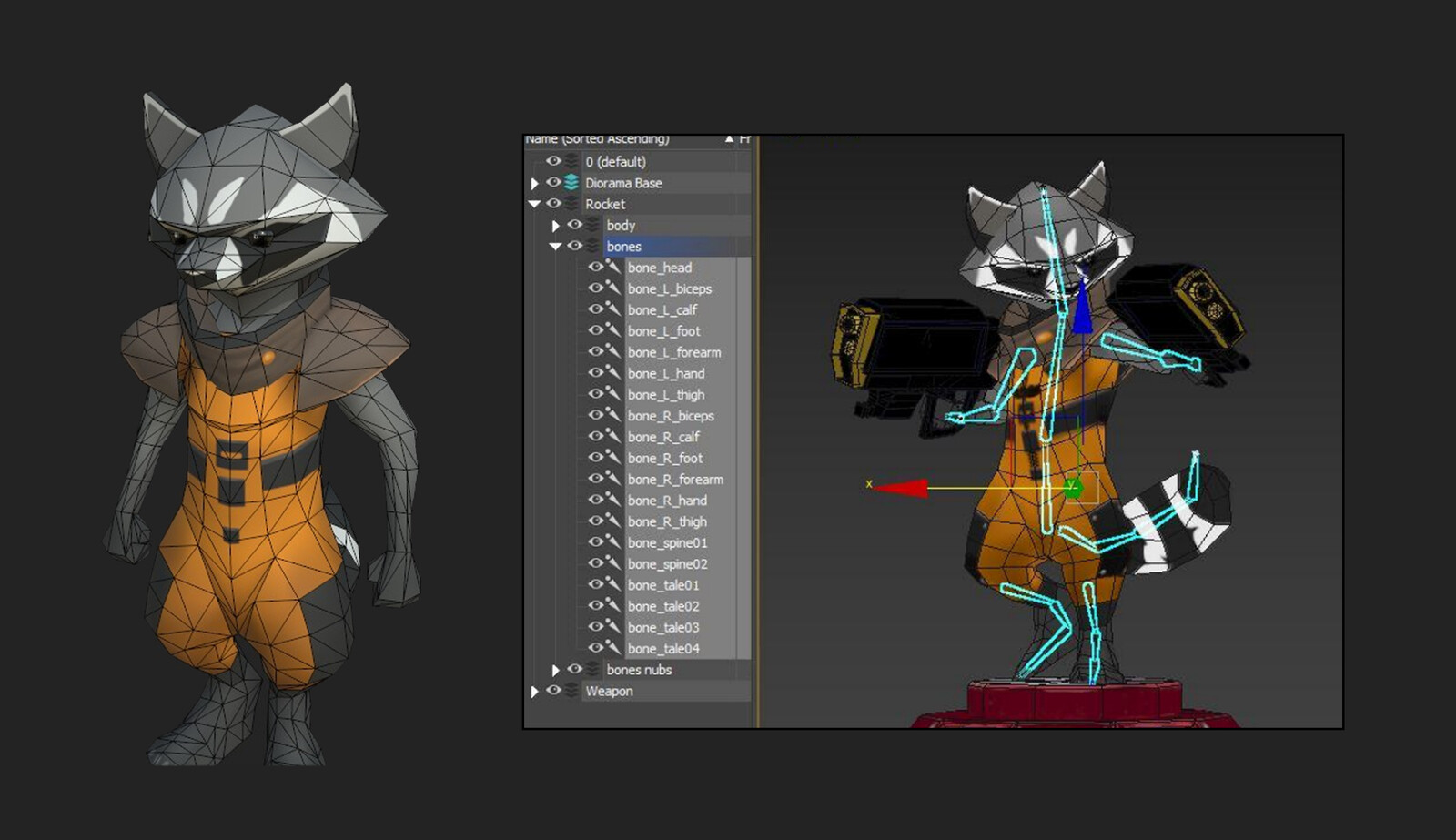The height and width of the screenshot is (840, 1456).
Task: Collapse the Rocket layer tree
Action: click(534, 205)
